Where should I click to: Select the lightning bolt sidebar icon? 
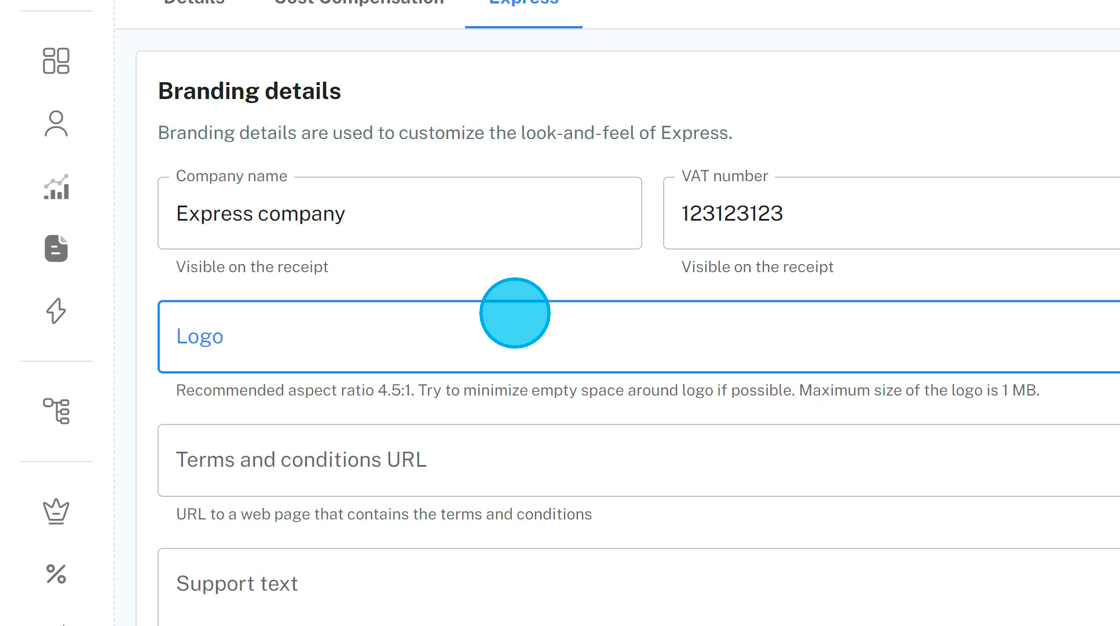pyautogui.click(x=56, y=311)
